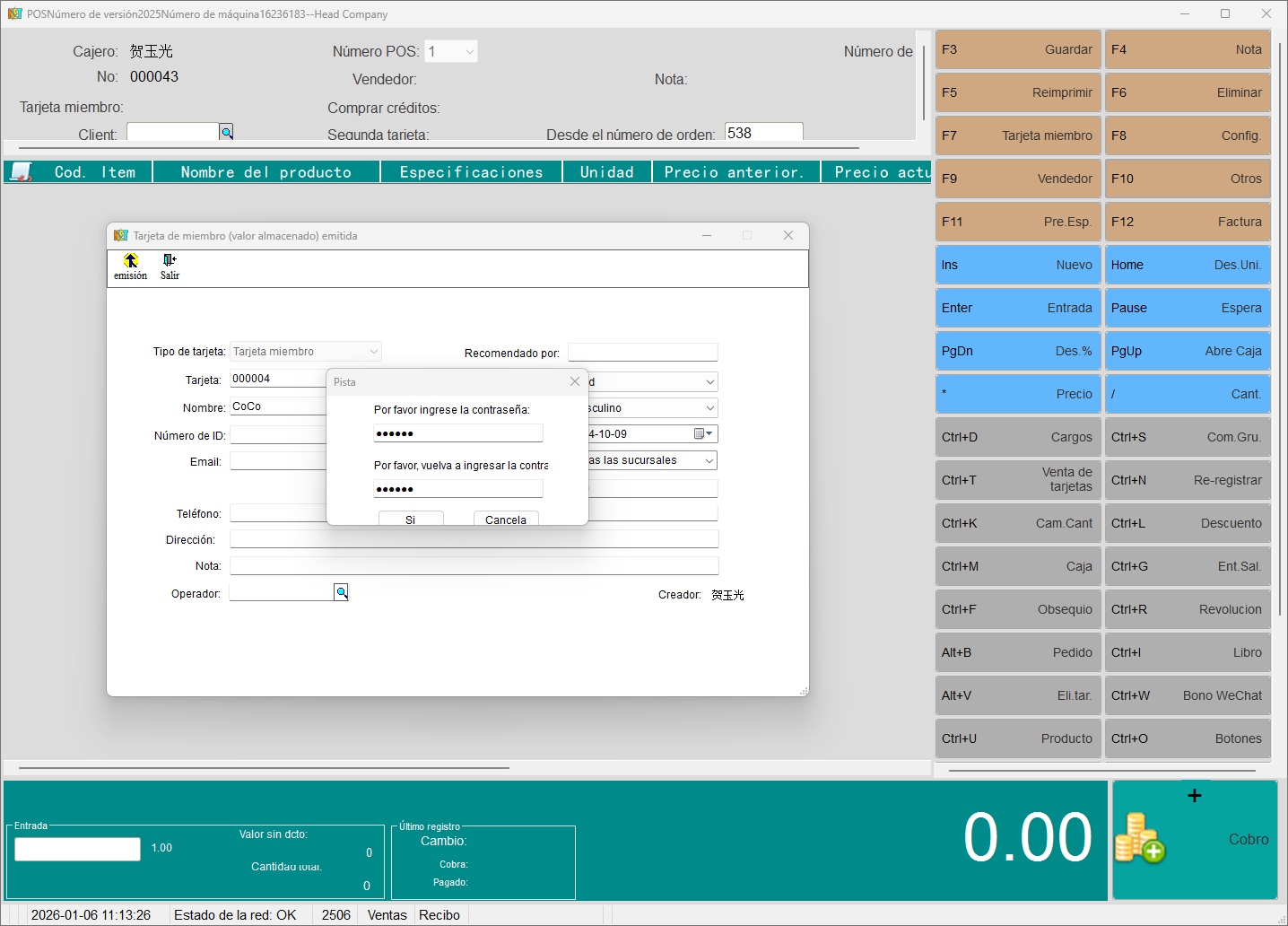Close the Pista password dialog
1288x926 pixels.
[575, 381]
